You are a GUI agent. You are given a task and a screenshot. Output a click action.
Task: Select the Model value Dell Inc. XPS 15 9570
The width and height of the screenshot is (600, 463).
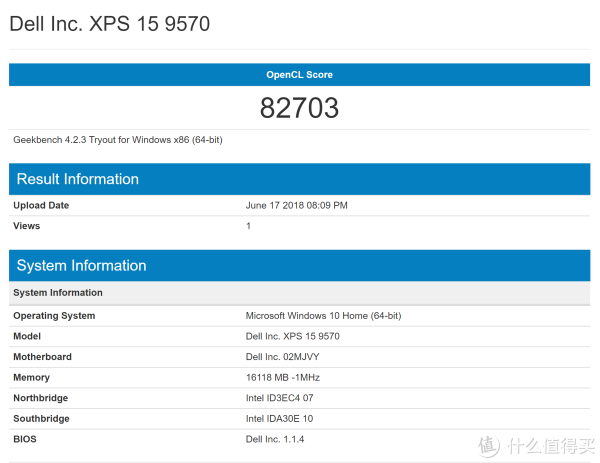[292, 336]
